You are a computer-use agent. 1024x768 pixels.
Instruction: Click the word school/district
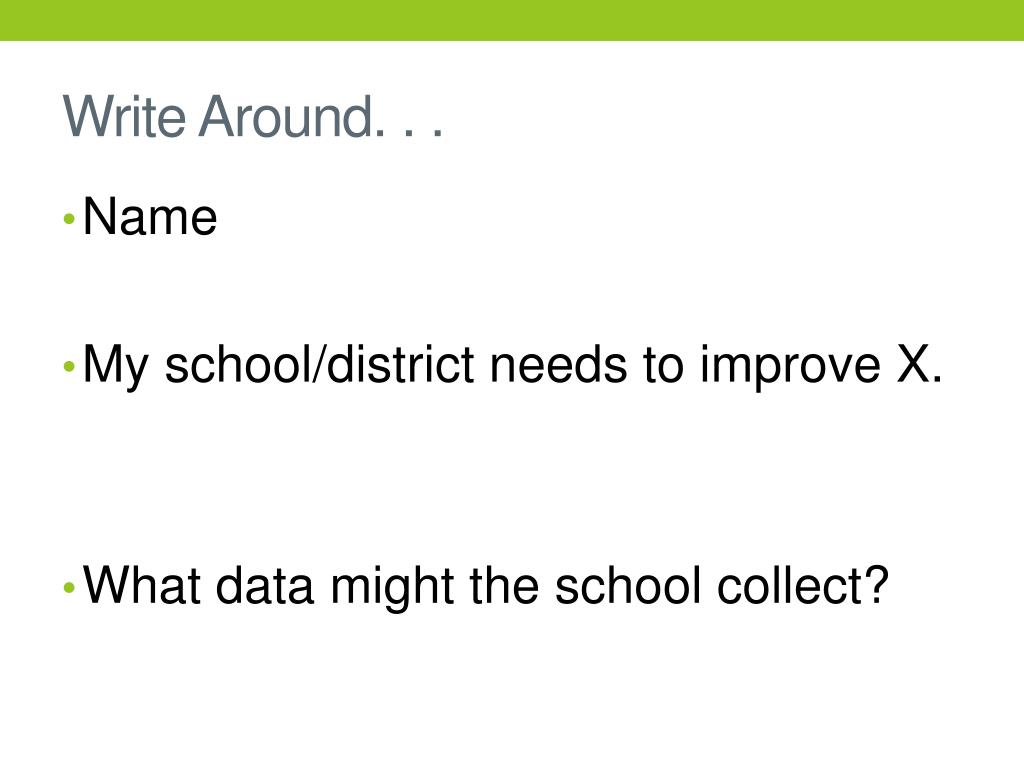[319, 364]
